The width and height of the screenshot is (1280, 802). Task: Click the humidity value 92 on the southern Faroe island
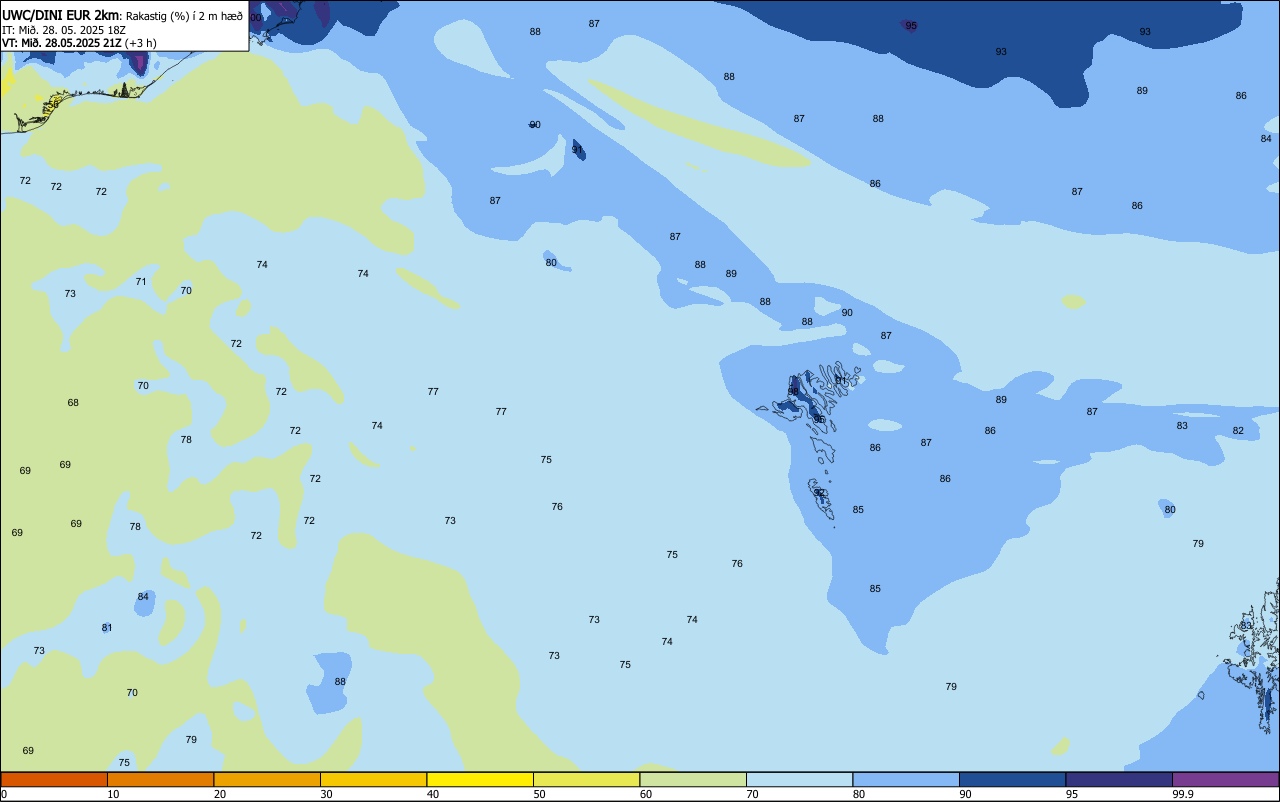(819, 492)
